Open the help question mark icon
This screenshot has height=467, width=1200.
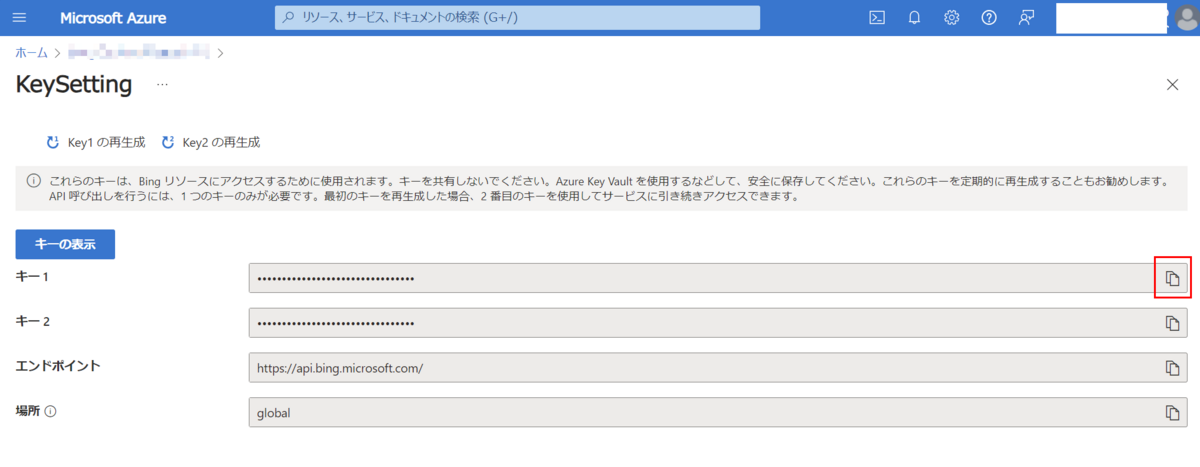click(x=989, y=18)
